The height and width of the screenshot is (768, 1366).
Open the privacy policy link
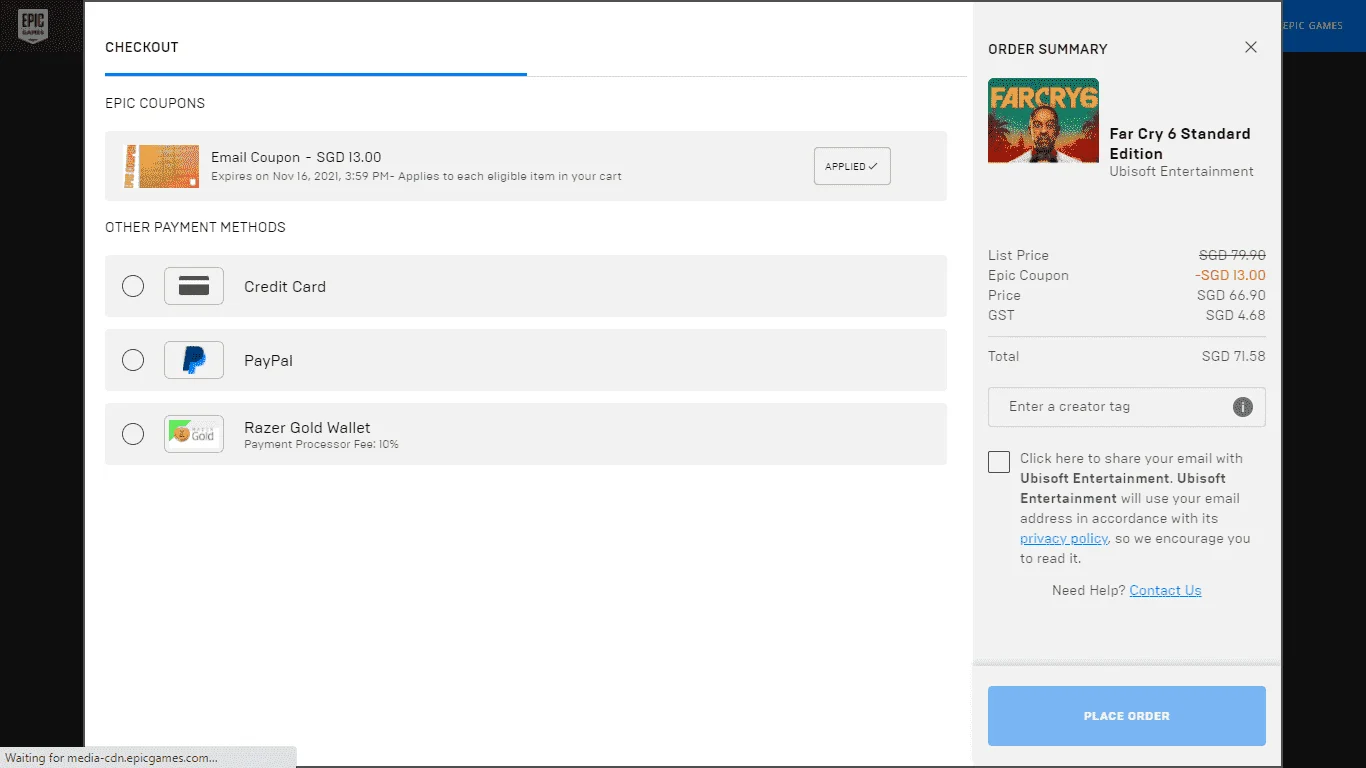click(x=1064, y=538)
